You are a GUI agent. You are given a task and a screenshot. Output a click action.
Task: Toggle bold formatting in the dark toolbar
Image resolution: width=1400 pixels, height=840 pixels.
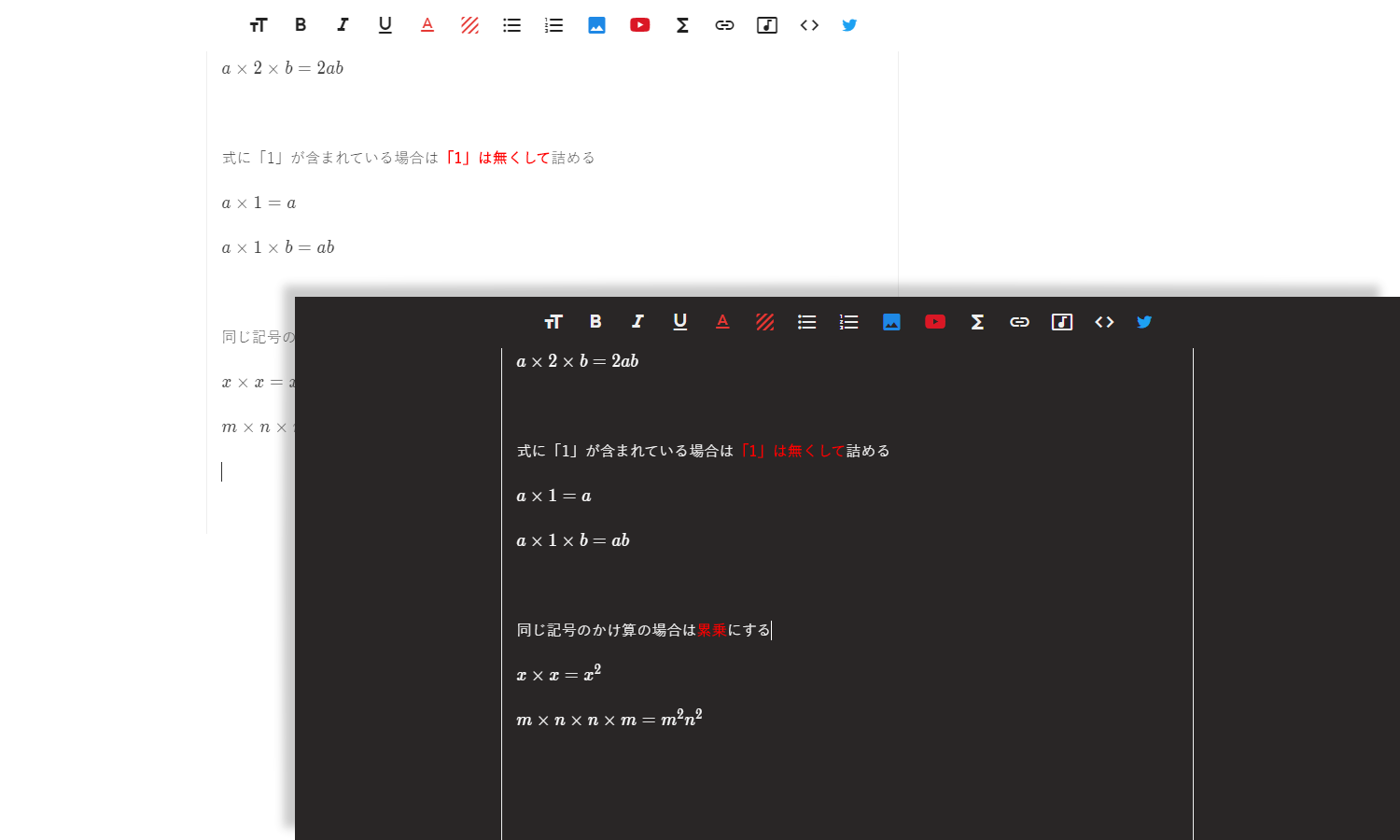595,321
